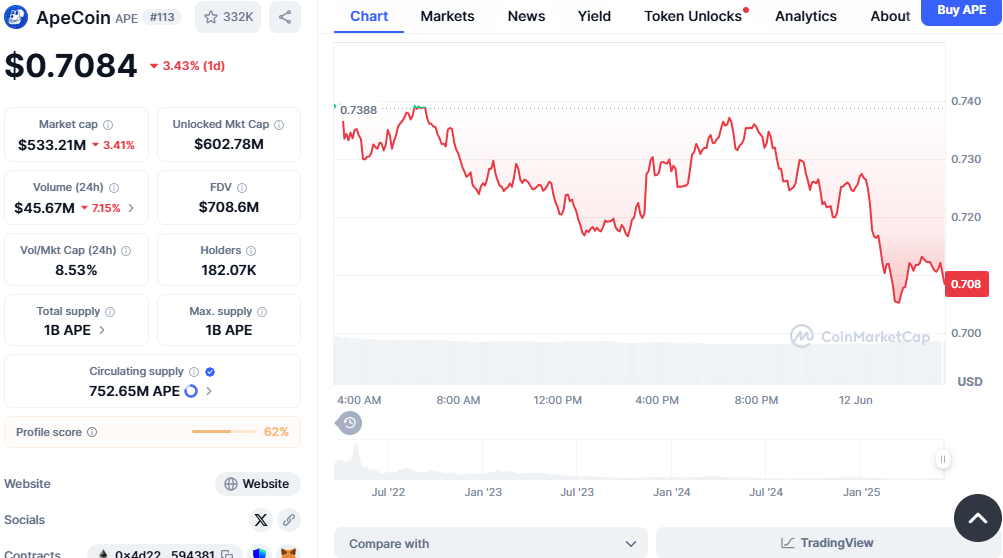Copy the contract address 0x4d22...594381
The height and width of the screenshot is (558, 1003).
pos(227,553)
